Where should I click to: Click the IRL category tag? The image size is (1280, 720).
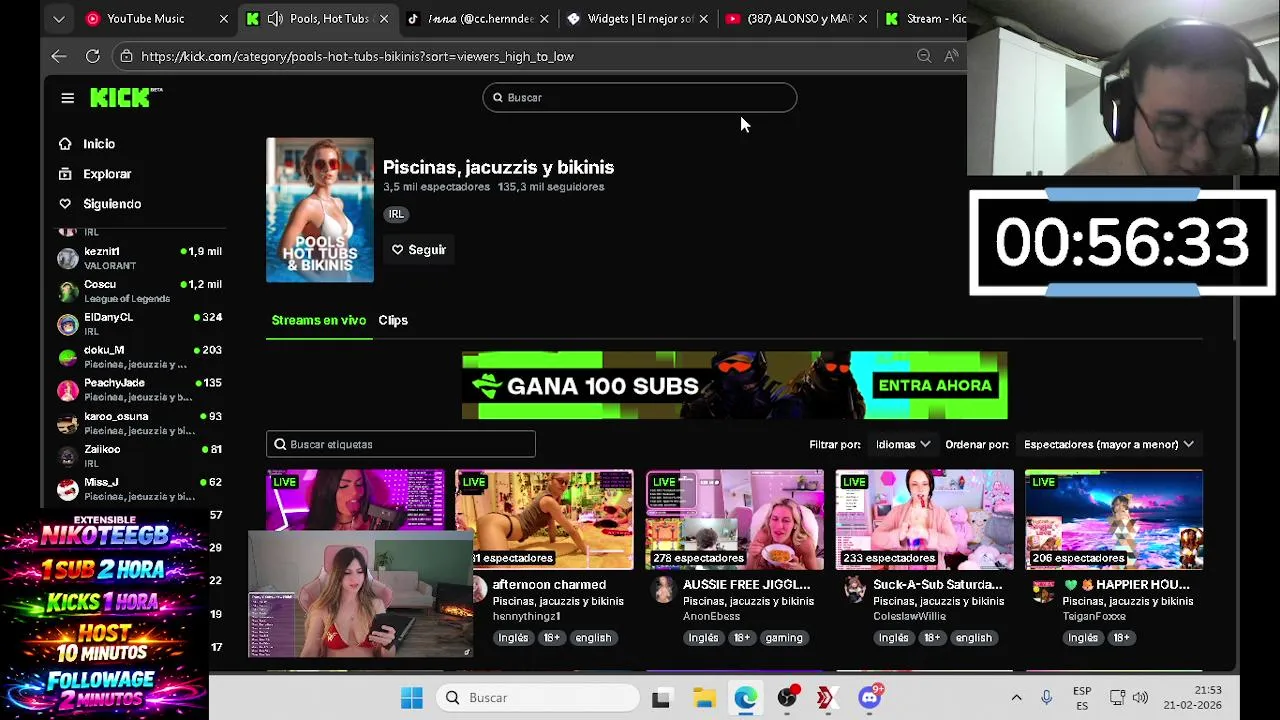point(396,214)
